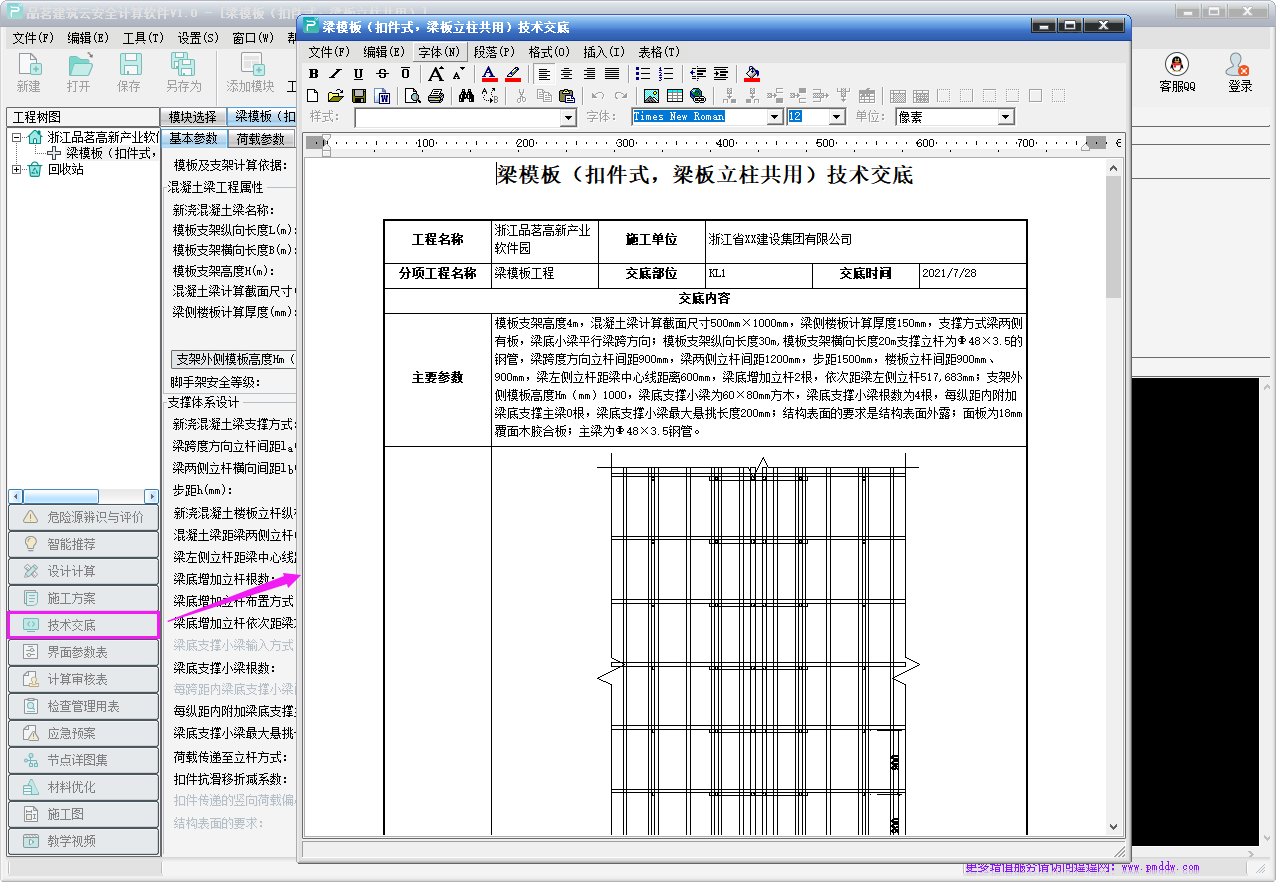Screen dimensions: 1276x882
Task: Print the document with the printer icon
Action: [x=436, y=96]
